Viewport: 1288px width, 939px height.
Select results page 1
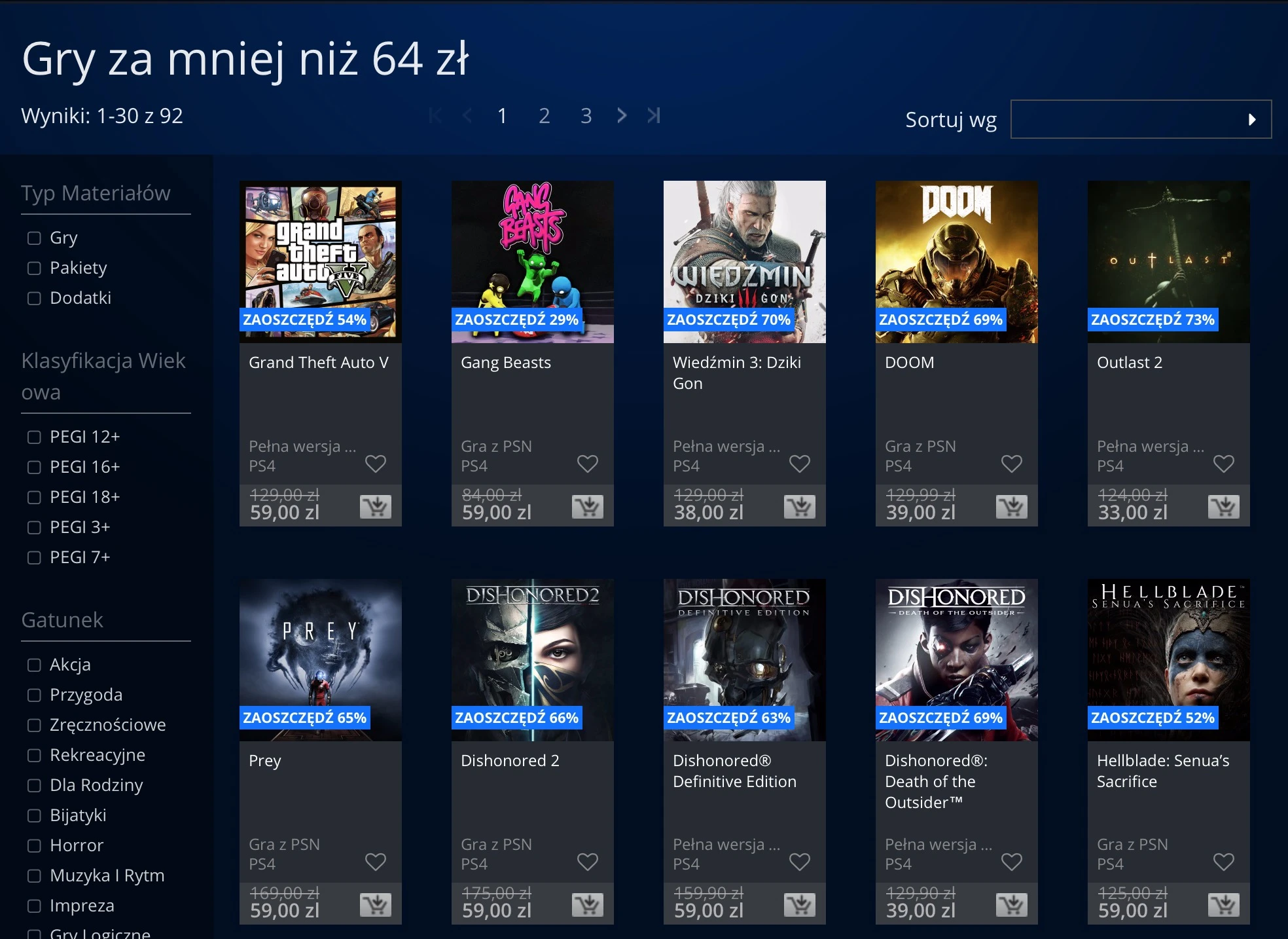(x=502, y=116)
